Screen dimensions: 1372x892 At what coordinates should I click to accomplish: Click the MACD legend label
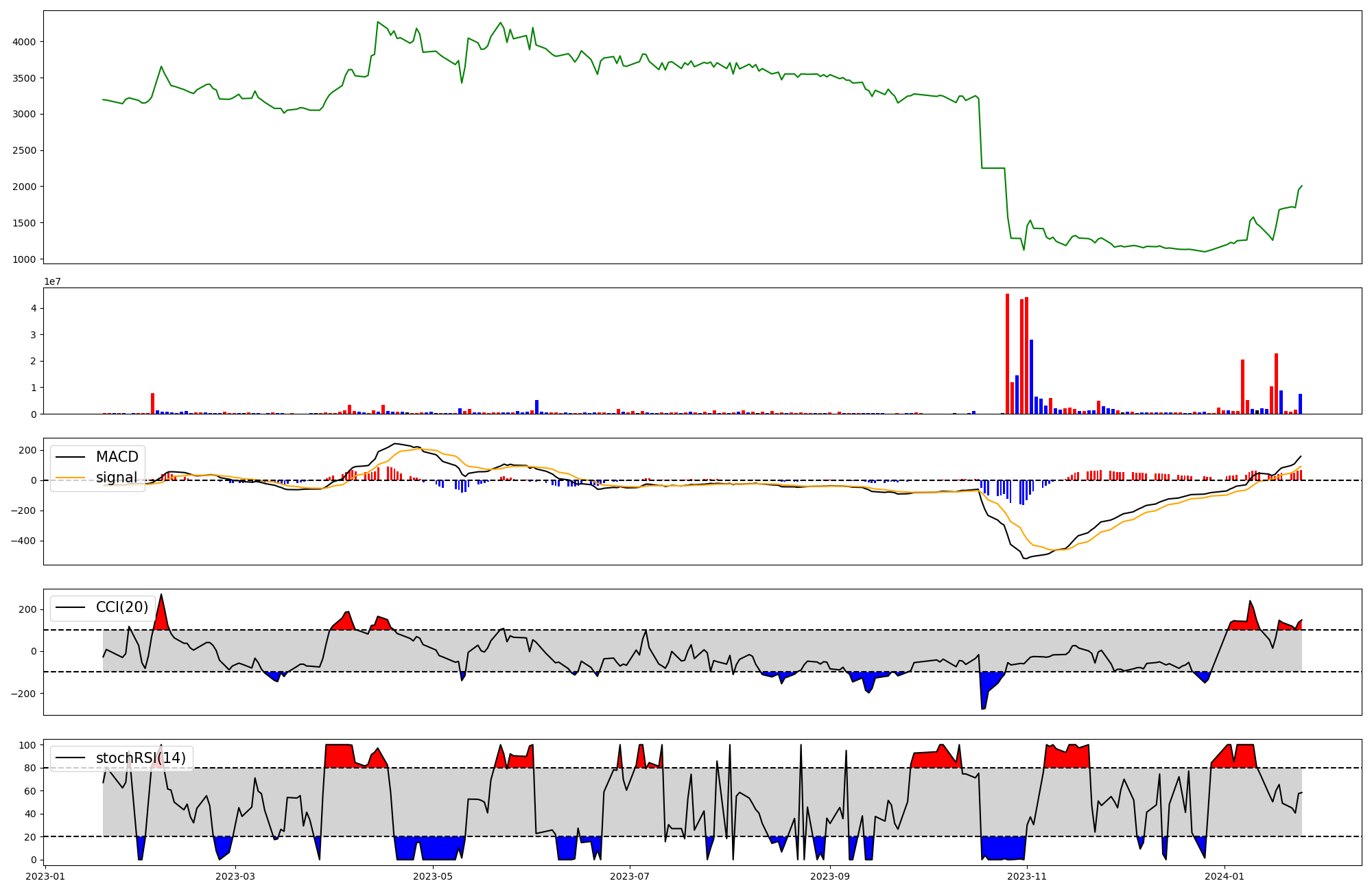[x=117, y=457]
